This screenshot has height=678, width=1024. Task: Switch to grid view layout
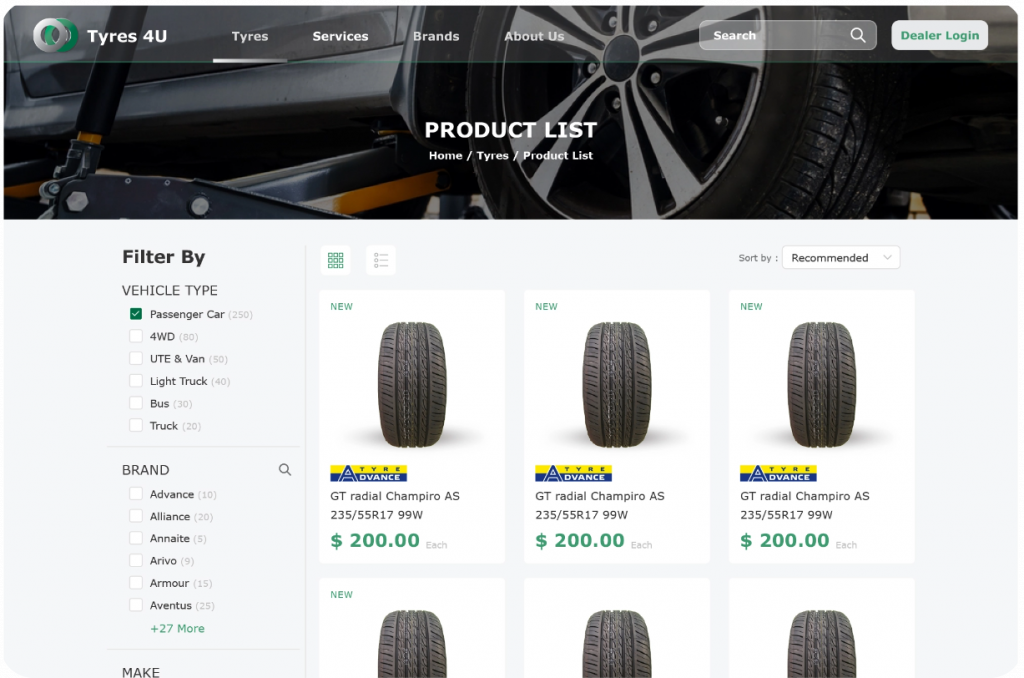coord(336,261)
